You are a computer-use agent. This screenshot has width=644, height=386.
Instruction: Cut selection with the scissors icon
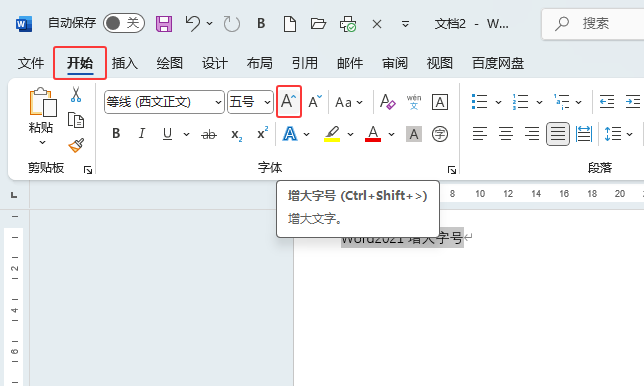(76, 94)
